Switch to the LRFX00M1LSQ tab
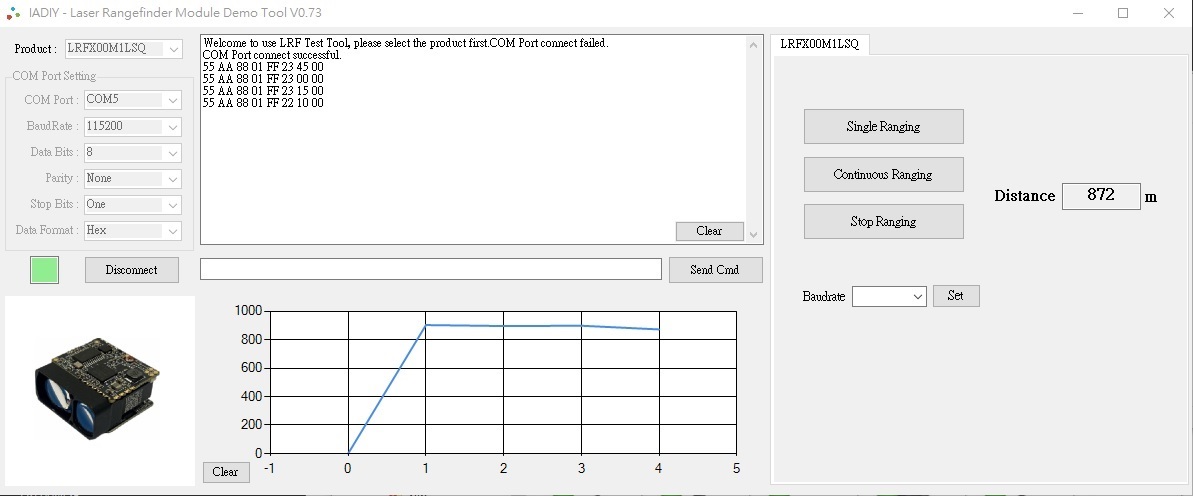 (819, 44)
